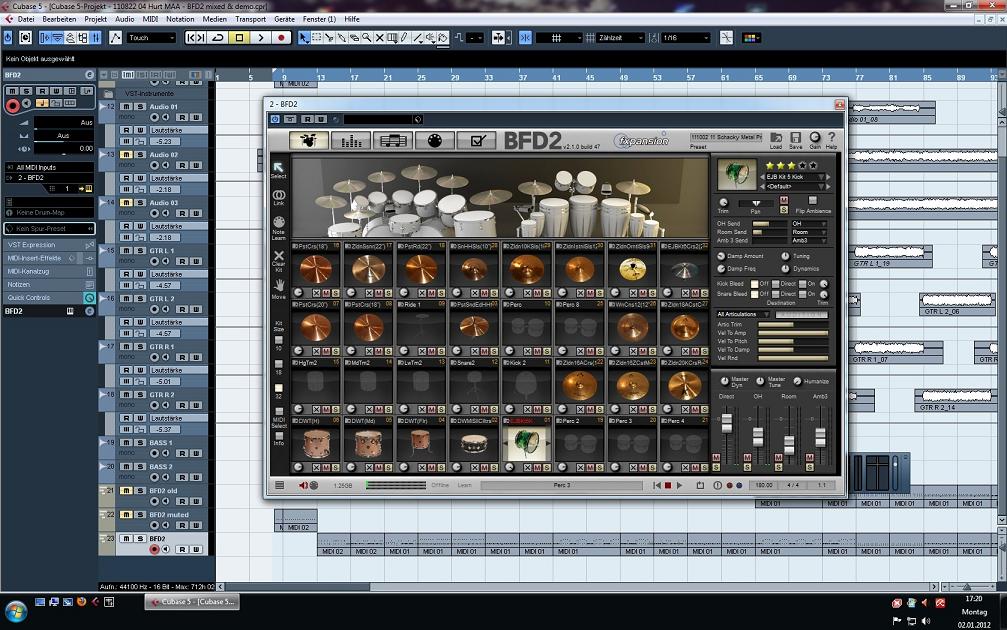
Task: Open the BFD2 keymap page
Action: pos(435,140)
